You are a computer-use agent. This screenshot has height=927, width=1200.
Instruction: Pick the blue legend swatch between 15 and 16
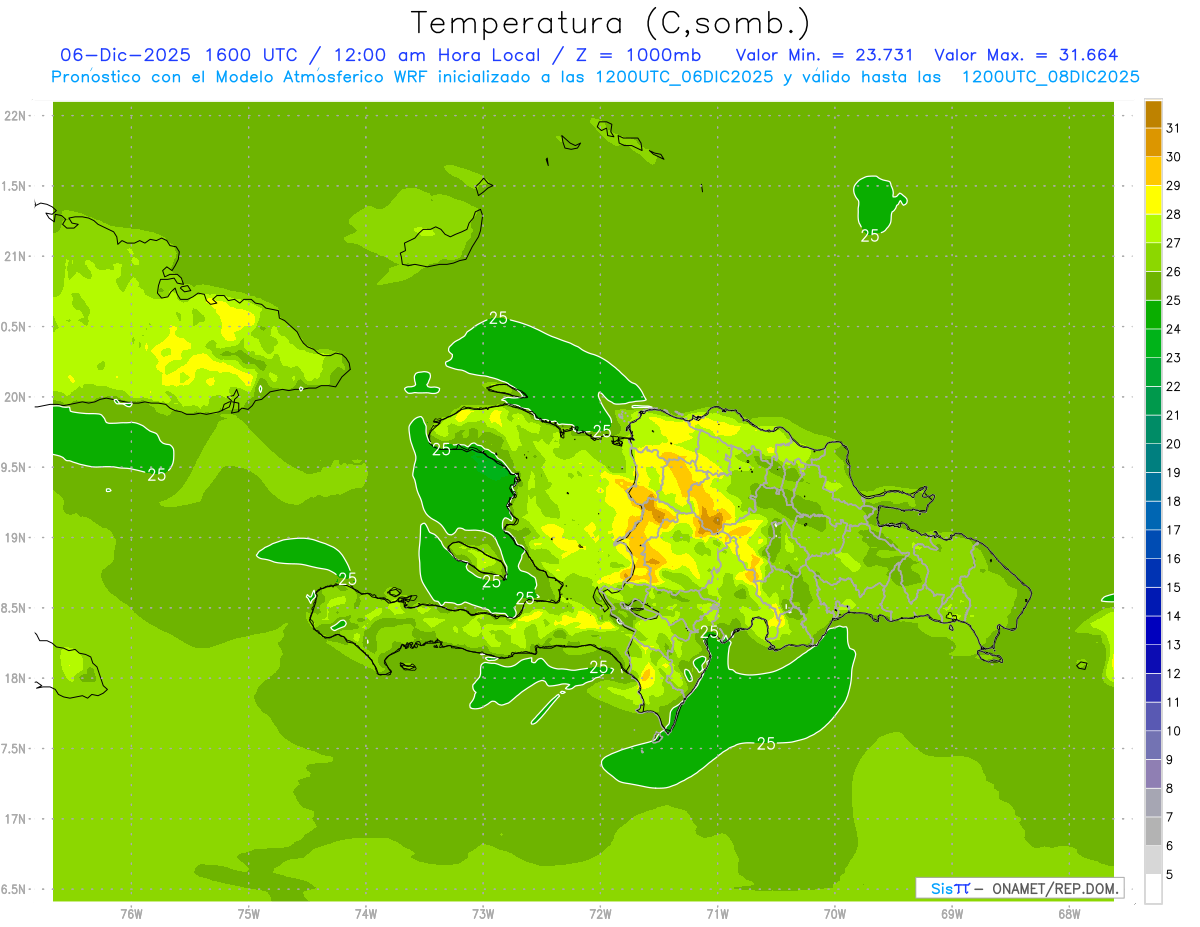pos(1153,573)
